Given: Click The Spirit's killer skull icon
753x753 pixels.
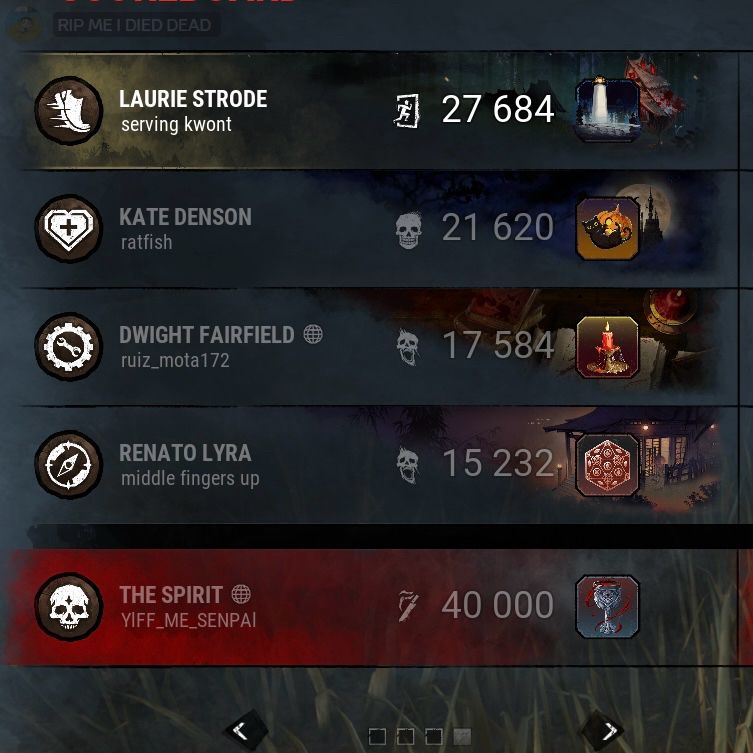Looking at the screenshot, I should [x=69, y=607].
